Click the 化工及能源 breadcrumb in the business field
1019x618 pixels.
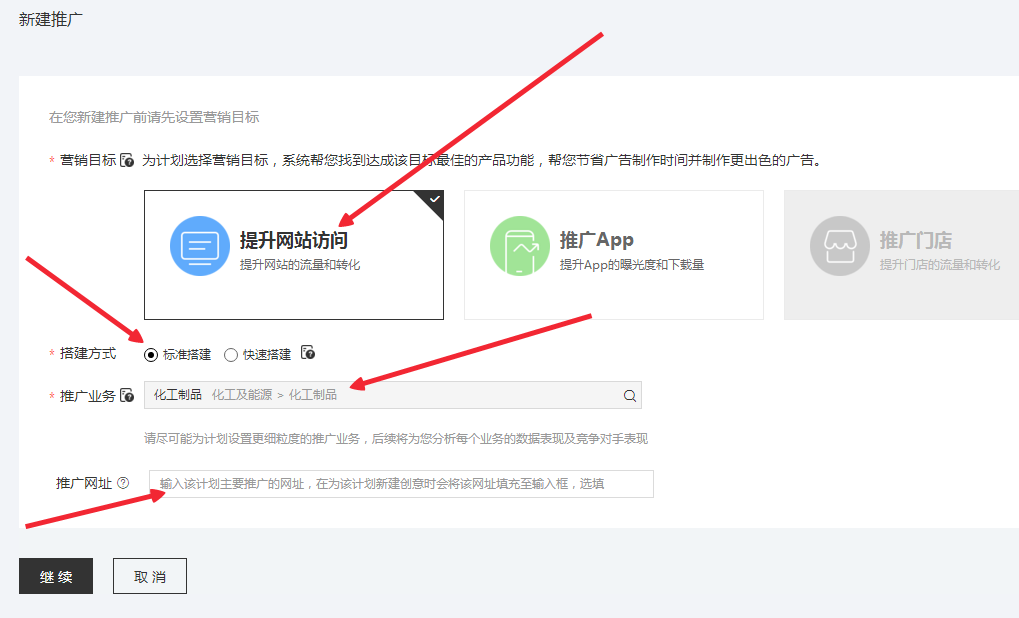pyautogui.click(x=244, y=395)
